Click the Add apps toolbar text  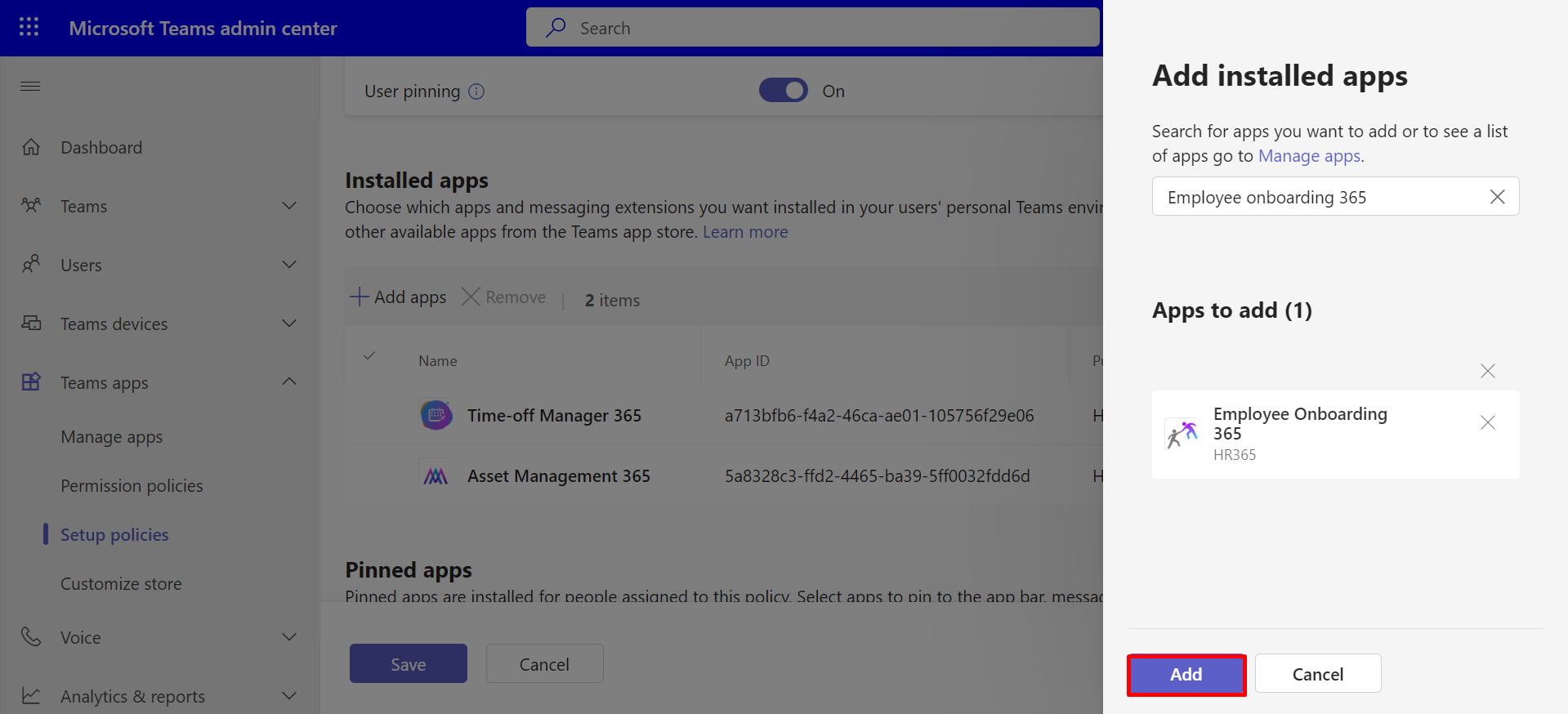pos(410,297)
